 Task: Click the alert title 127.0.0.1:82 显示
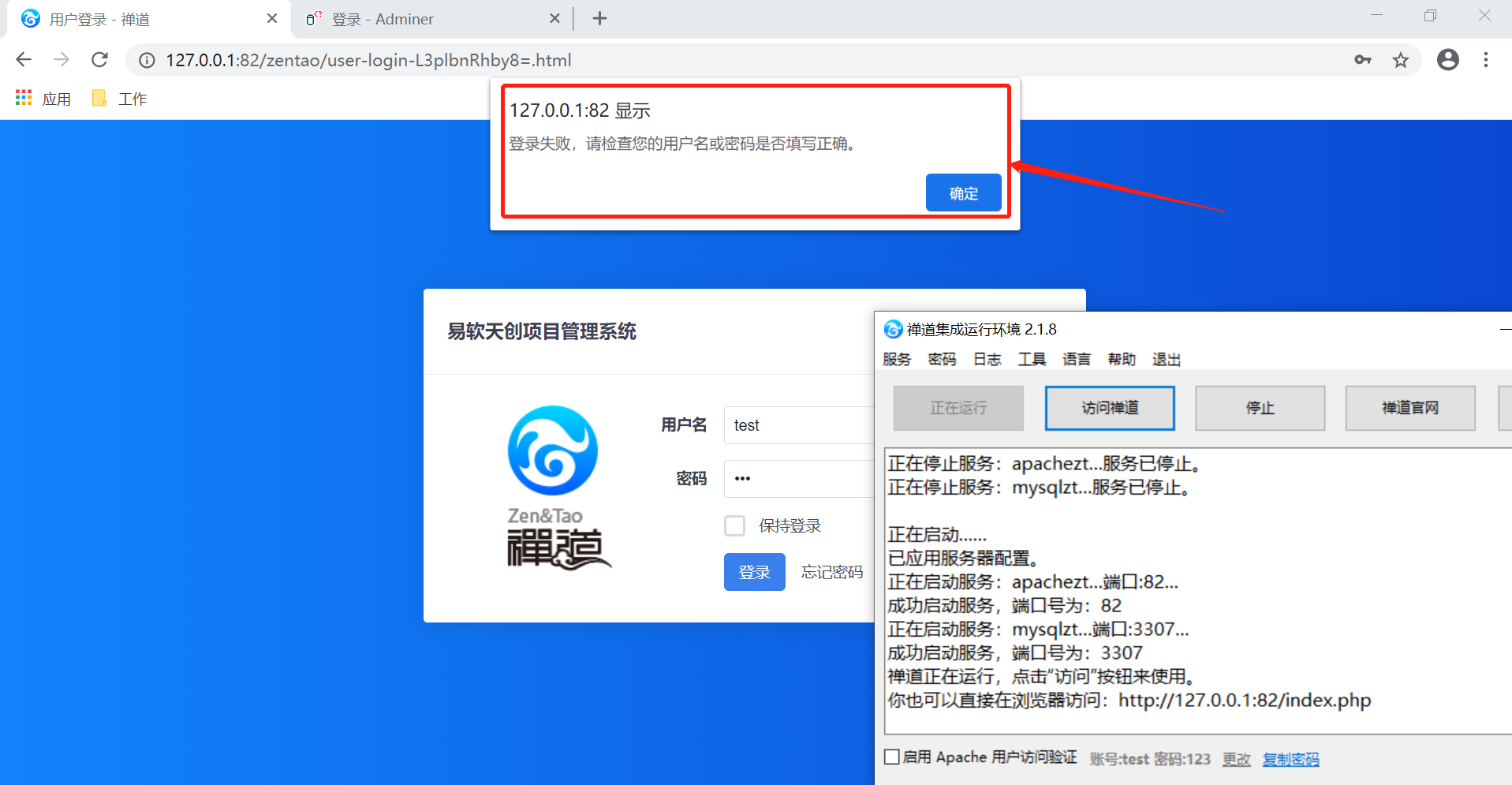[580, 110]
